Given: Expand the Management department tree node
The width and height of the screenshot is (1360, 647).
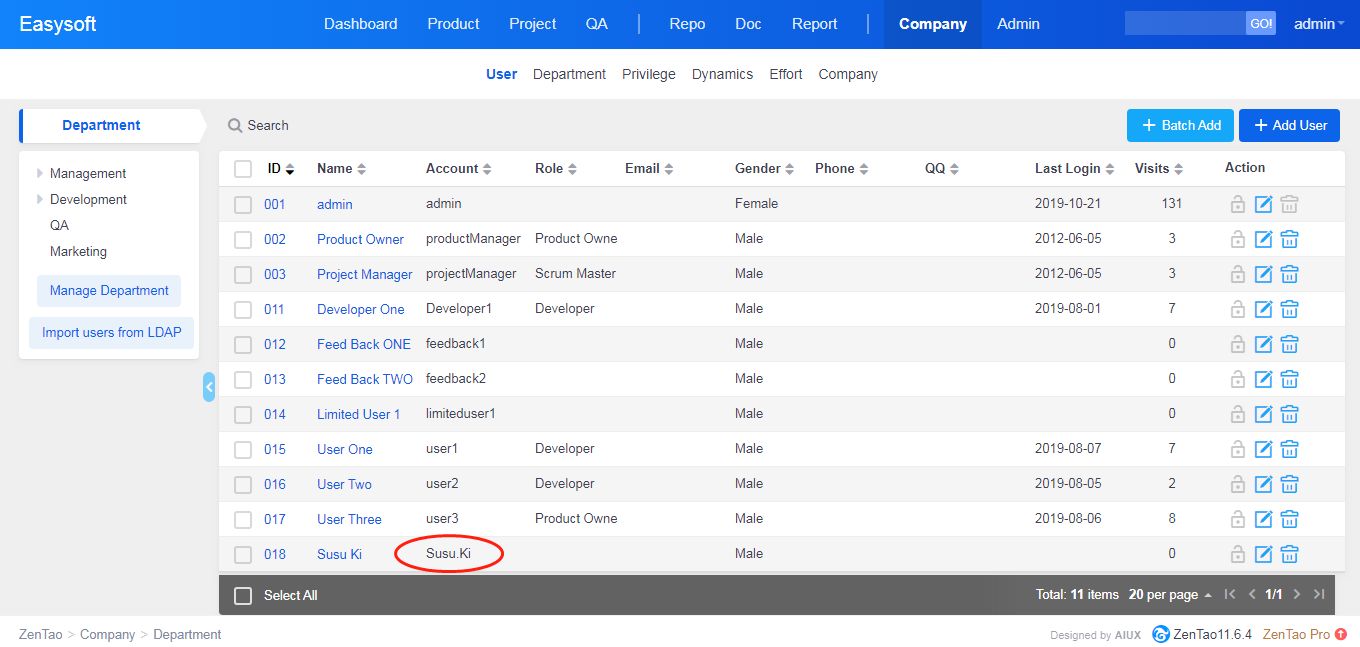Looking at the screenshot, I should [x=40, y=174].
